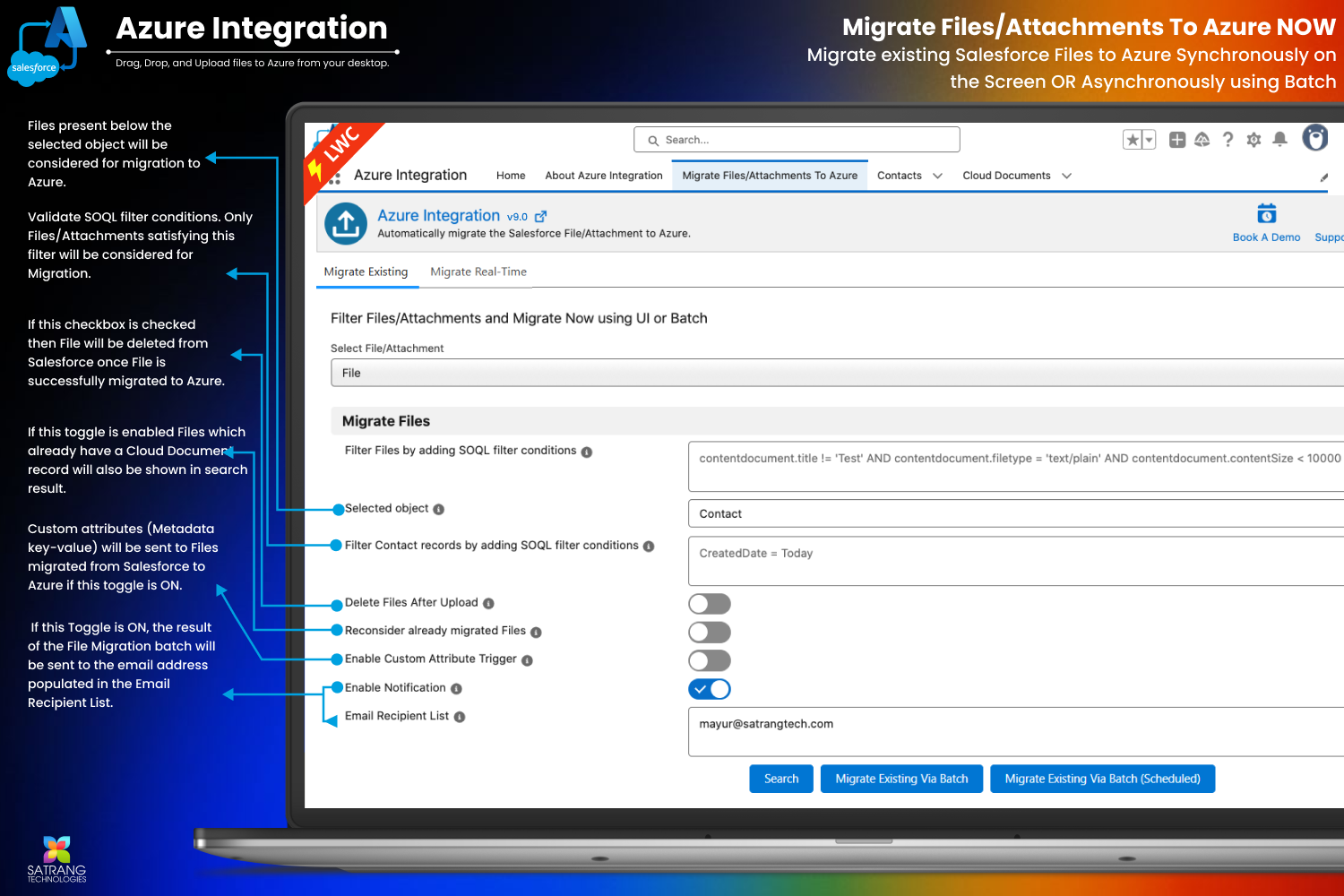Open Select File/Attachment combo box
The height and width of the screenshot is (896, 1344).
pyautogui.click(x=837, y=373)
